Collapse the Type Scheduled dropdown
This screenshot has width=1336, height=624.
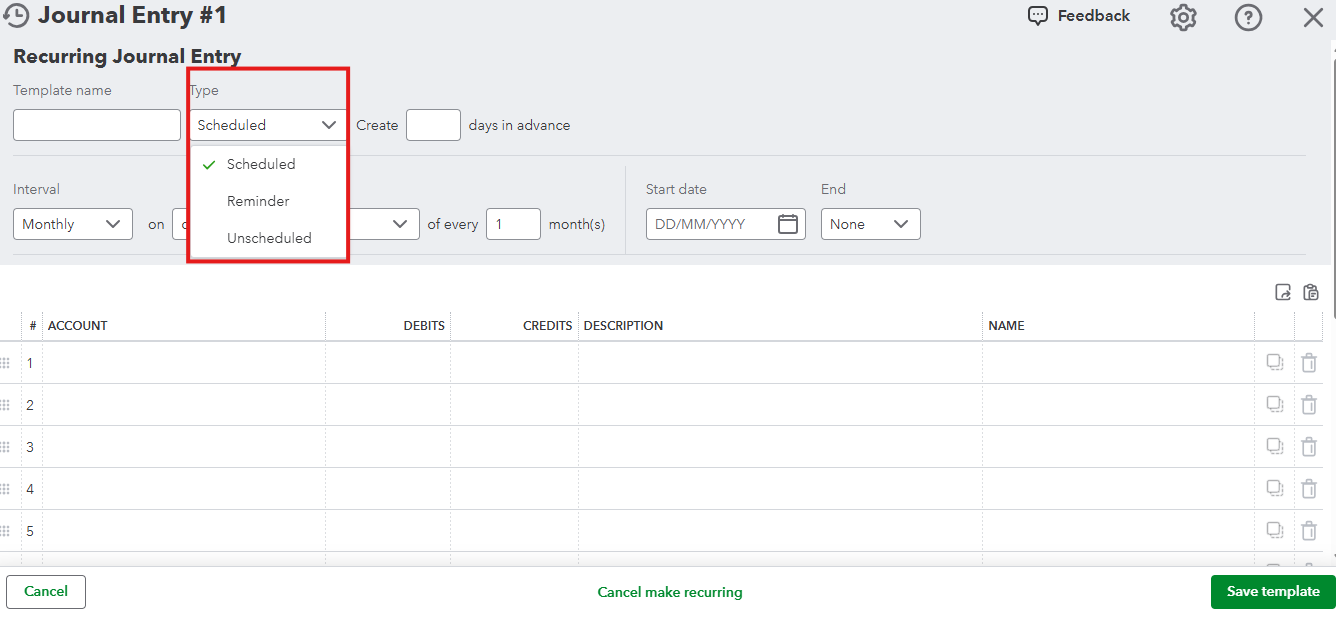267,125
